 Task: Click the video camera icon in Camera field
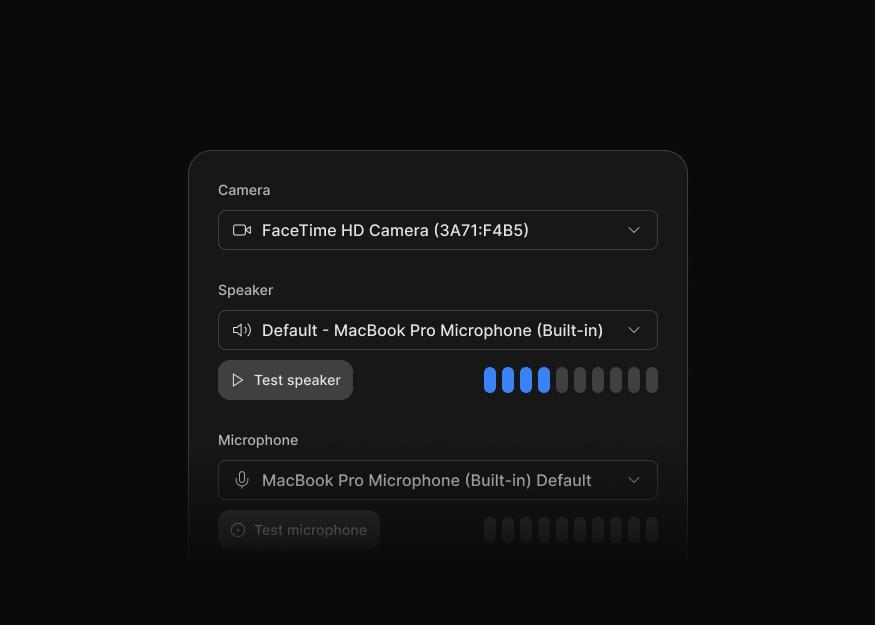click(x=242, y=230)
